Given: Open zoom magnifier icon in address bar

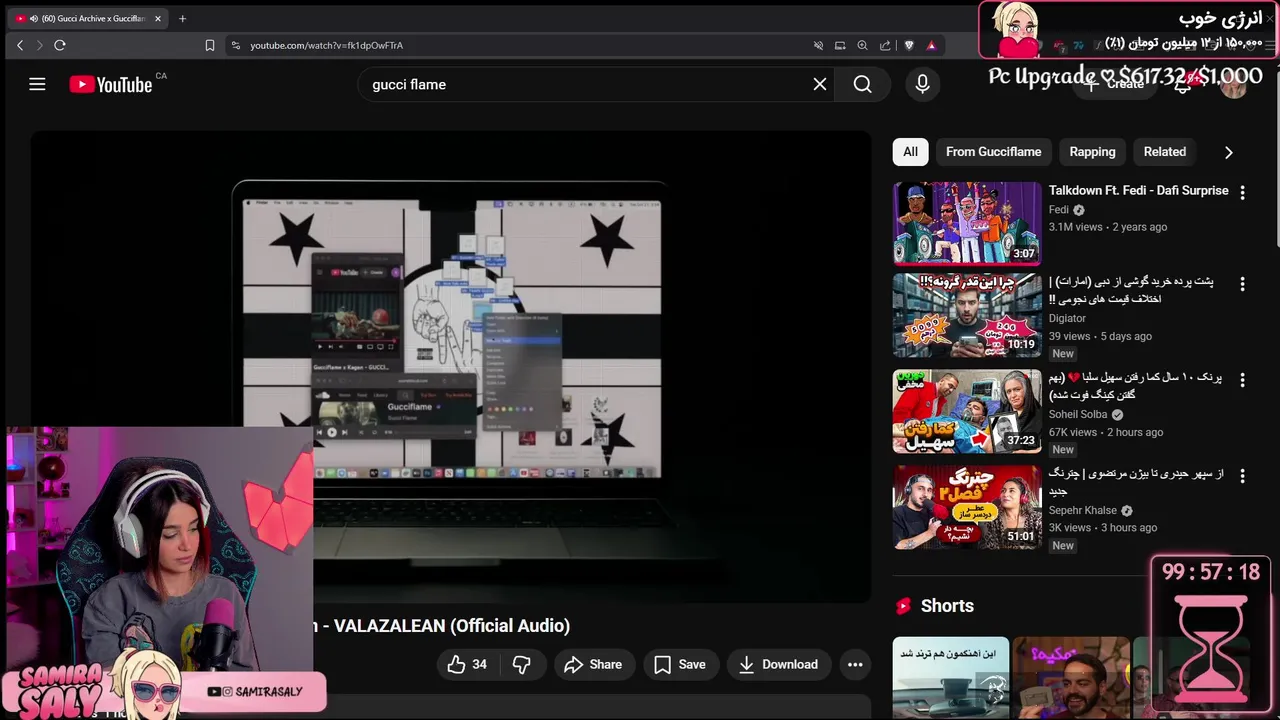Looking at the screenshot, I should coord(862,45).
